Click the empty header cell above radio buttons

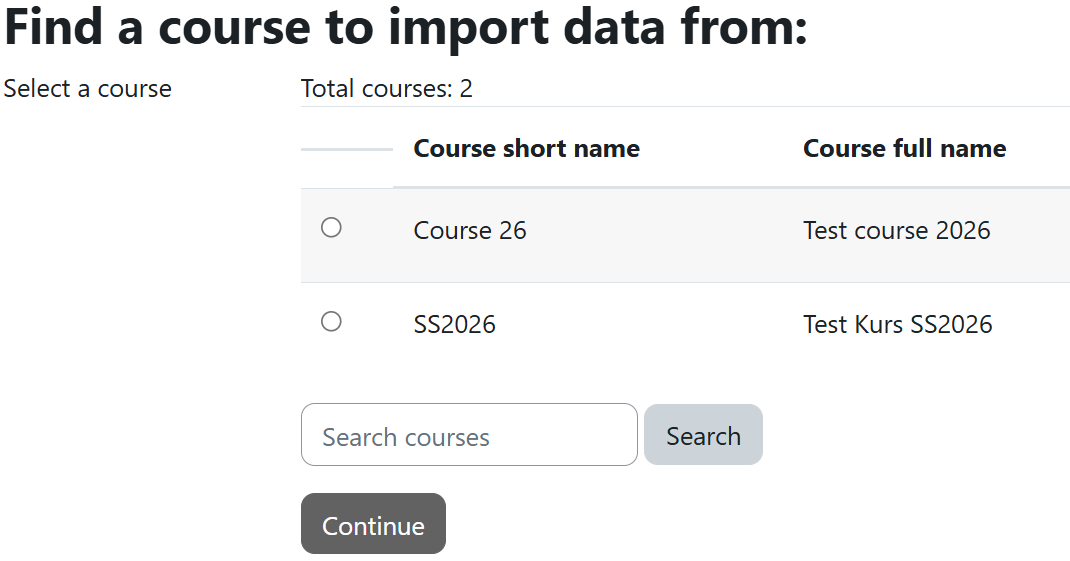346,149
